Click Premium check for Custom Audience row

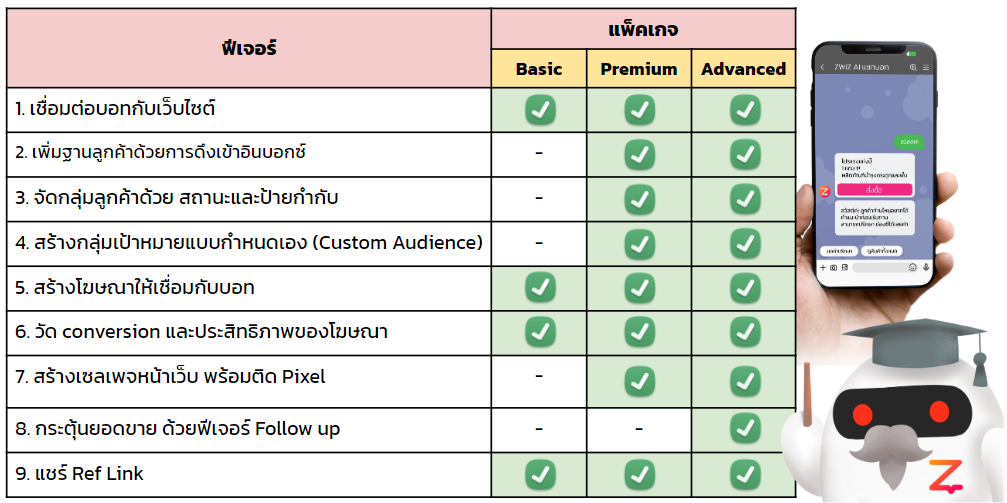[x=639, y=243]
